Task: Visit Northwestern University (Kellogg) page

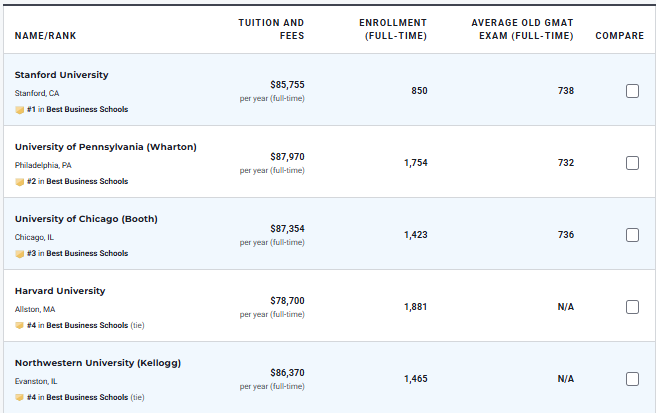Action: (x=98, y=363)
